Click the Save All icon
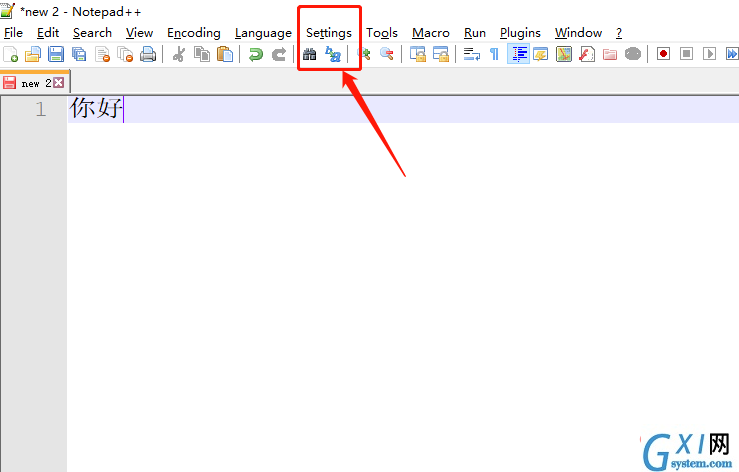This screenshot has height=472, width=739. point(79,54)
